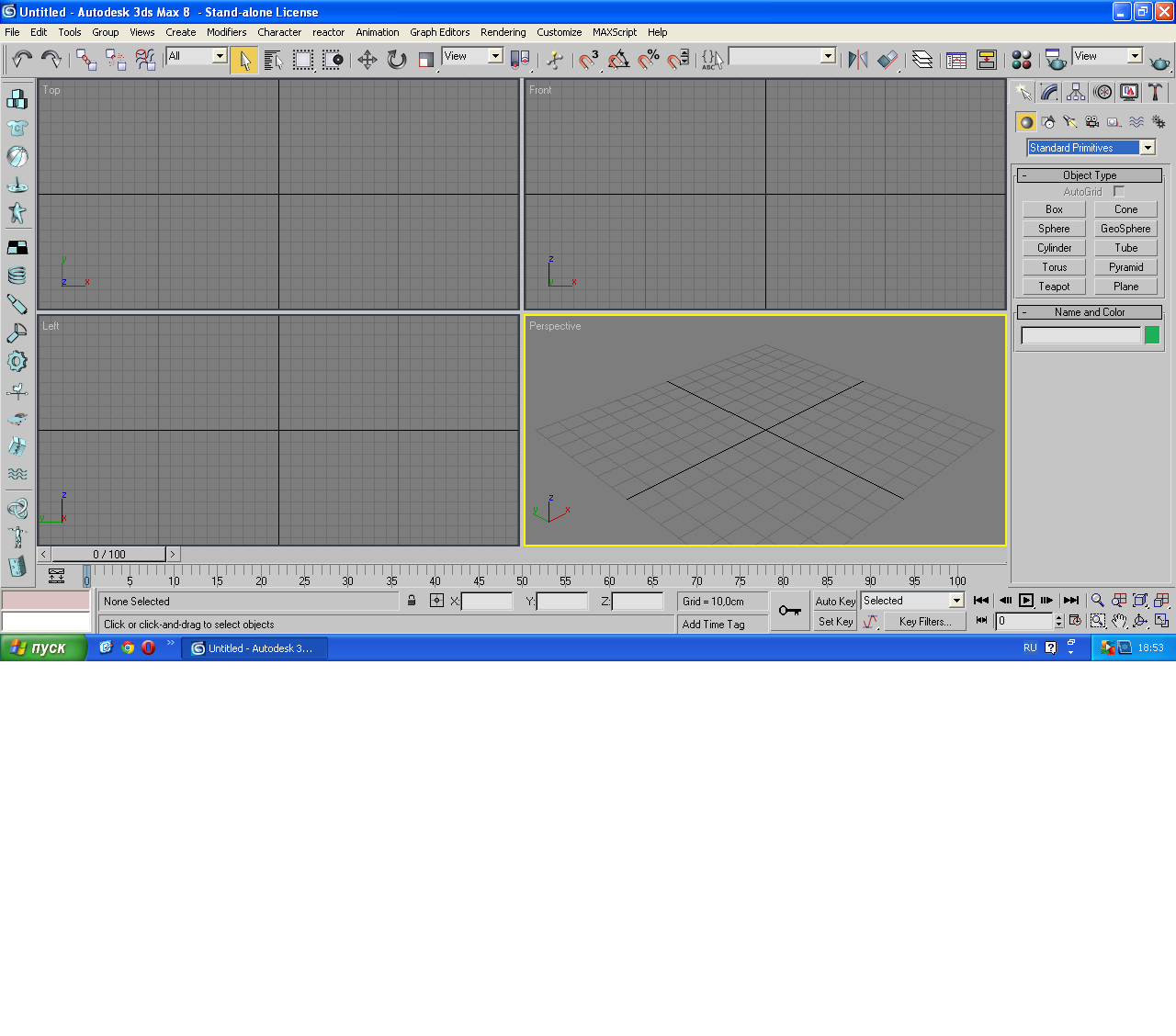Screen dimensions: 1176x1036
Task: Click the time slider 0 / 100 handle
Action: (108, 554)
